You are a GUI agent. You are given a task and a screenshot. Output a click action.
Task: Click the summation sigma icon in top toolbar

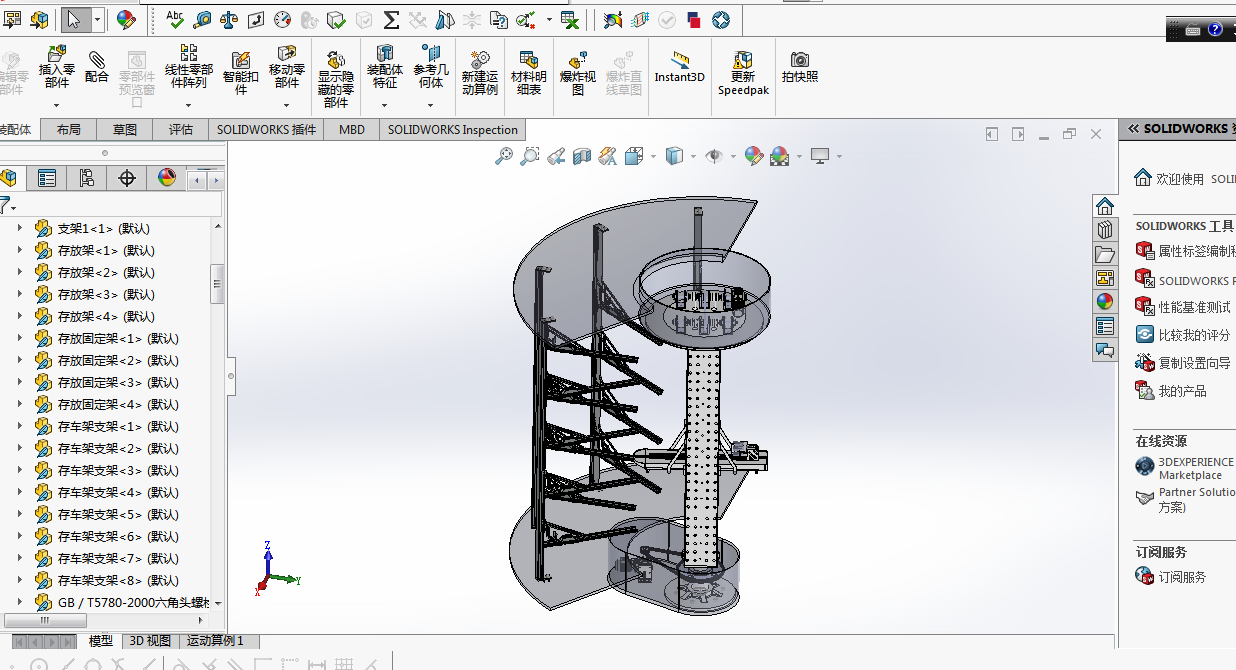(x=391, y=19)
